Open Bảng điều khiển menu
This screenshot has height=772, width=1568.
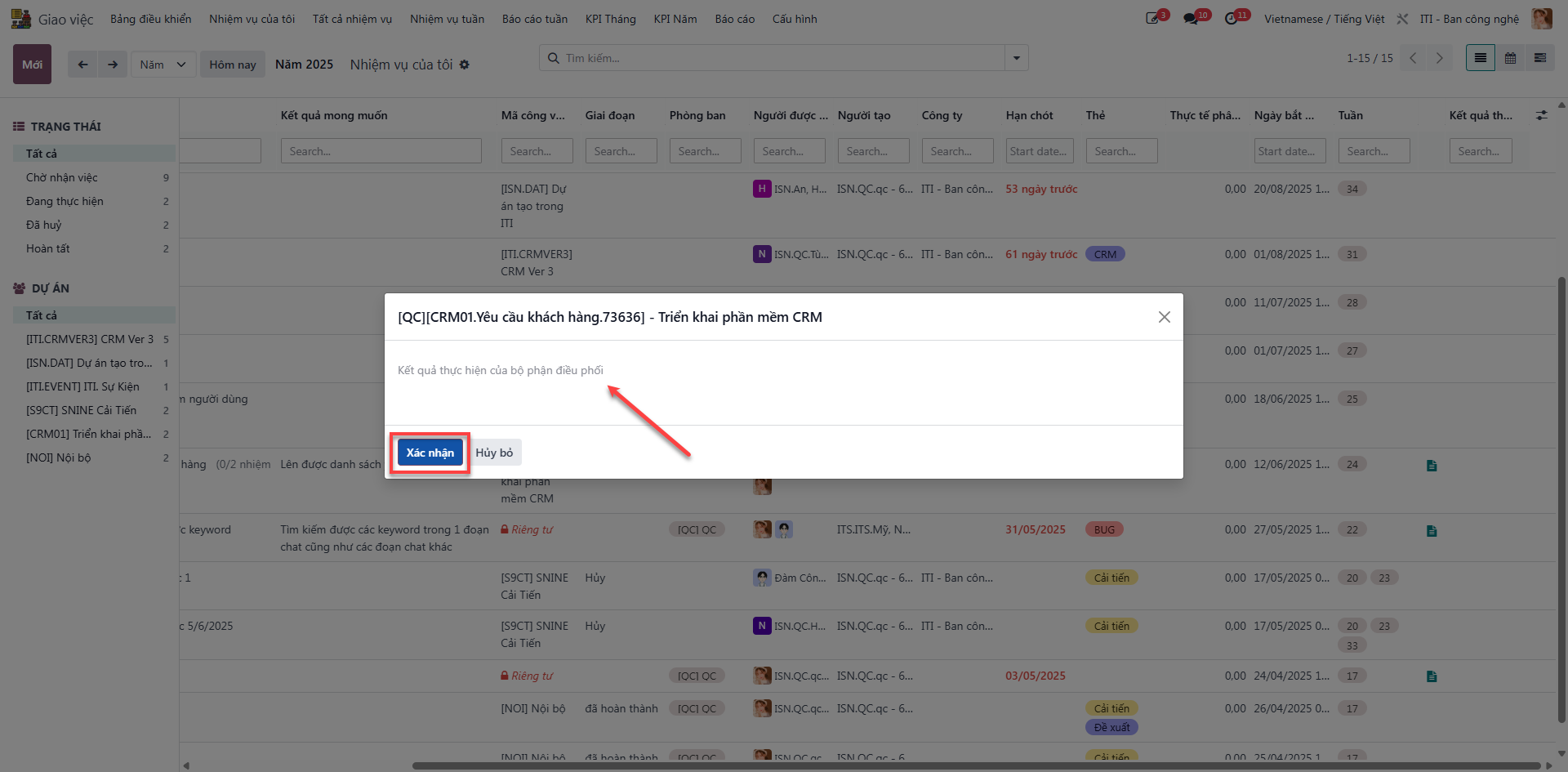pyautogui.click(x=151, y=19)
